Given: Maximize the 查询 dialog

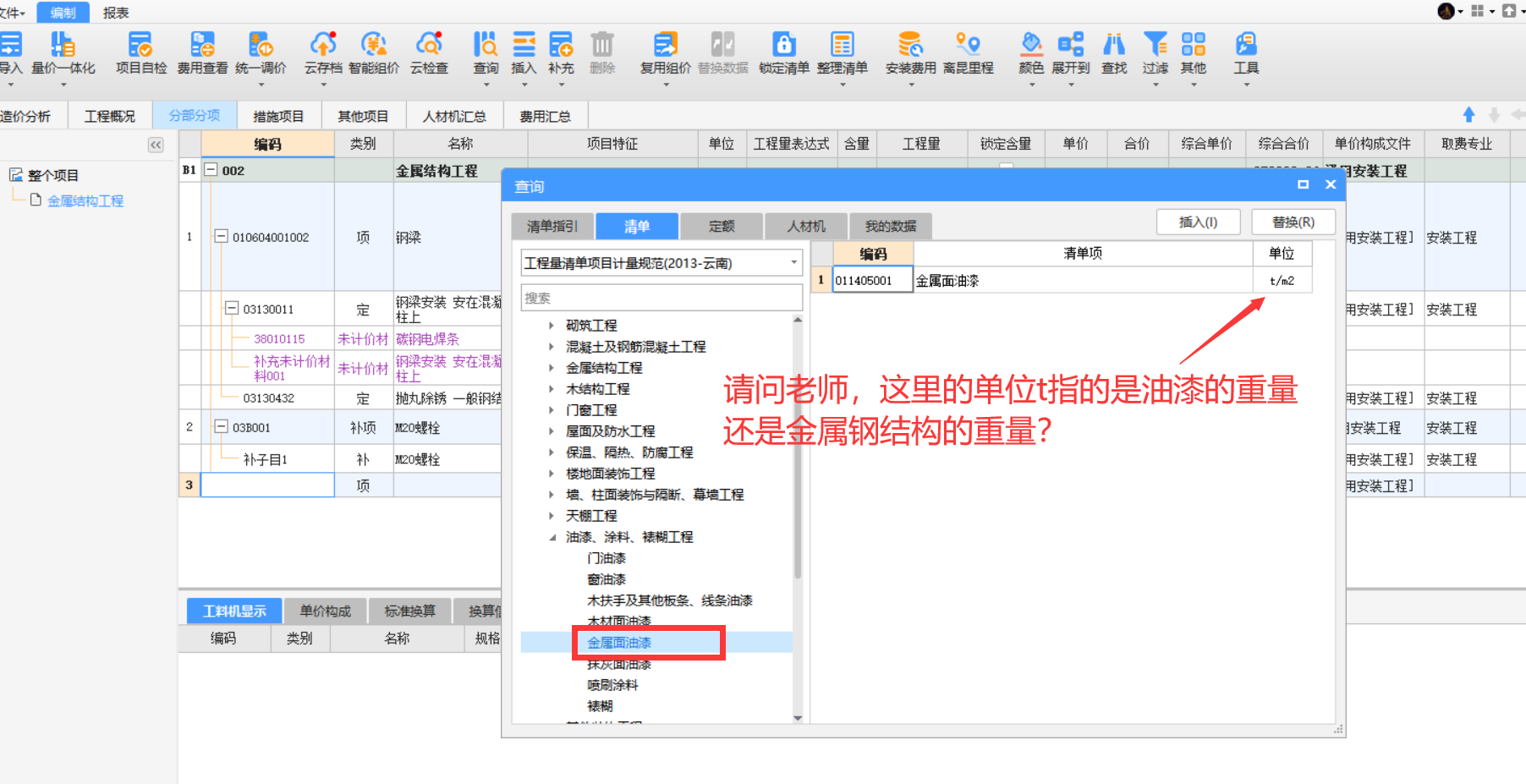Looking at the screenshot, I should click(1303, 184).
